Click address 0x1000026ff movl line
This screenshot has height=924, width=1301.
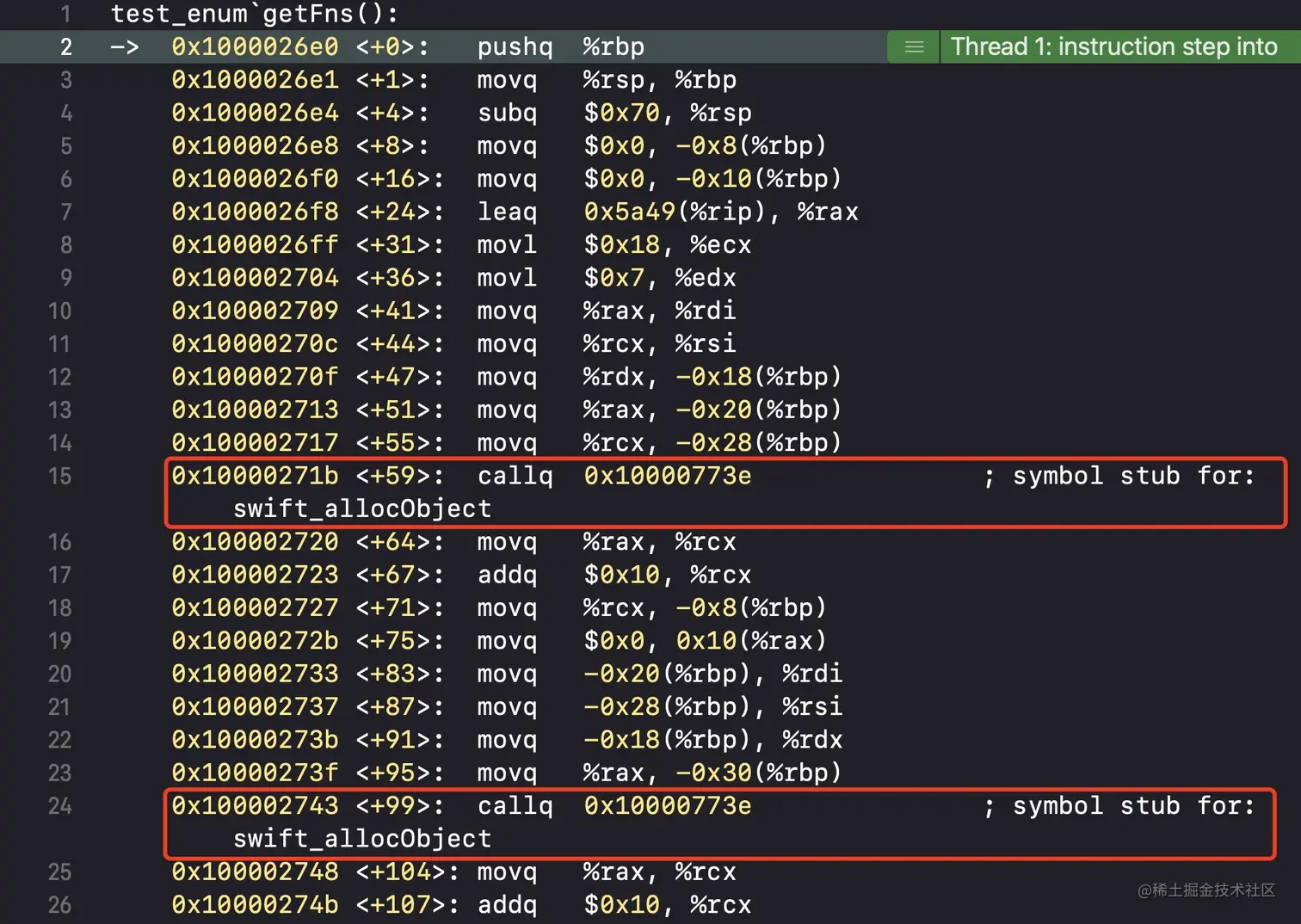click(255, 245)
